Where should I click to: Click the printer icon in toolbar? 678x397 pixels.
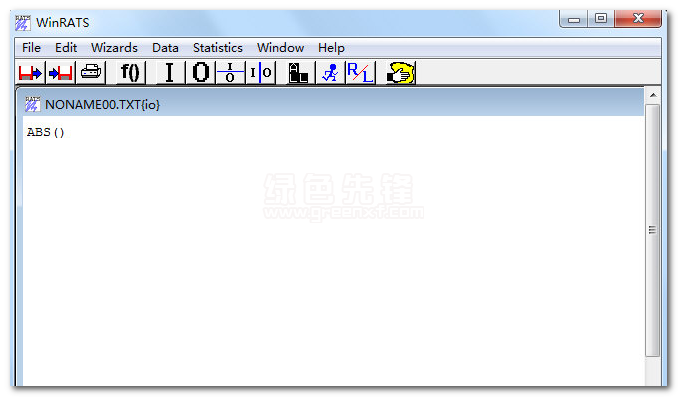pyautogui.click(x=91, y=72)
